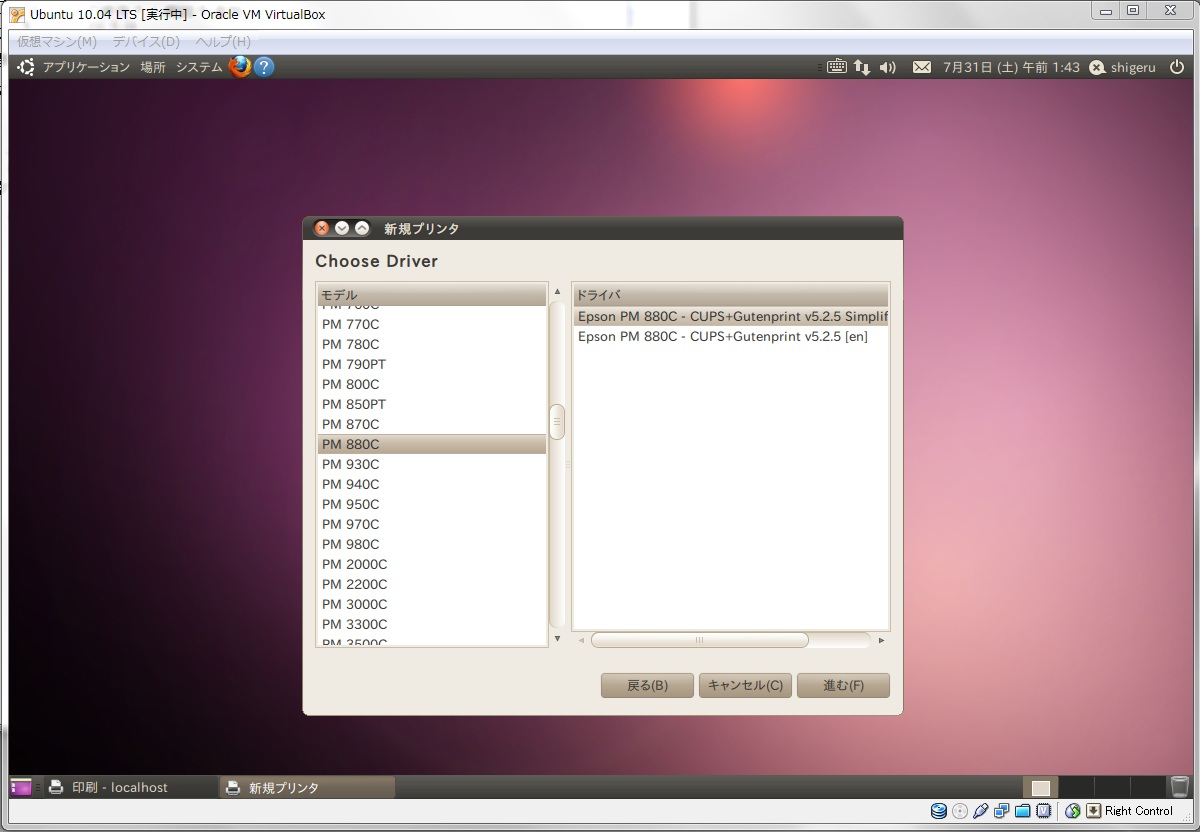The width and height of the screenshot is (1200, 832).
Task: Click the session icon beside shigeru
Action: tap(1097, 67)
